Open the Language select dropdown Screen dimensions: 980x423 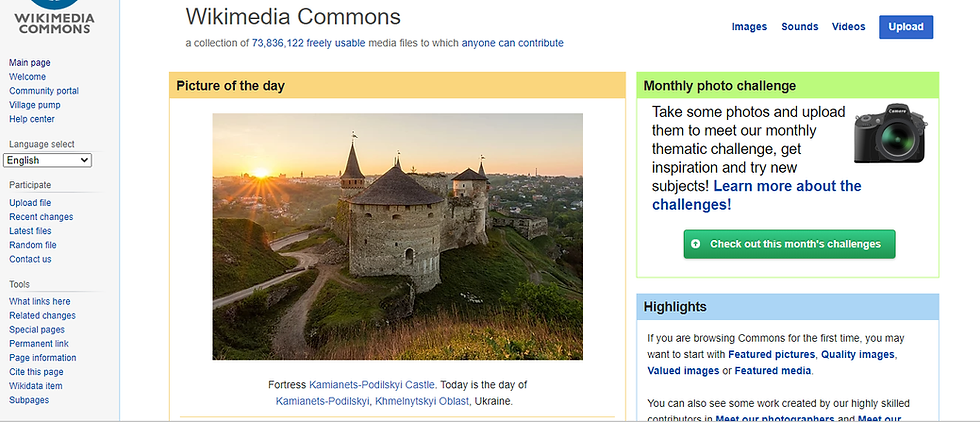click(47, 160)
